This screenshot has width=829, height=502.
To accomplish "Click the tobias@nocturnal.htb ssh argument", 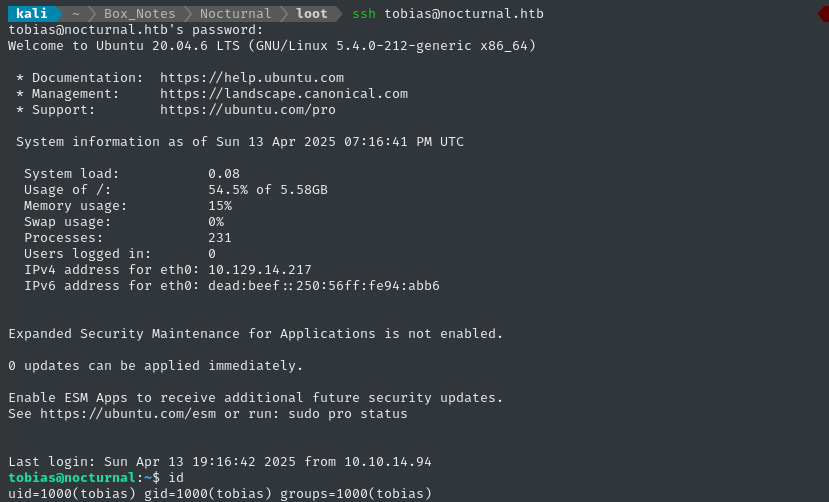I will tap(464, 14).
